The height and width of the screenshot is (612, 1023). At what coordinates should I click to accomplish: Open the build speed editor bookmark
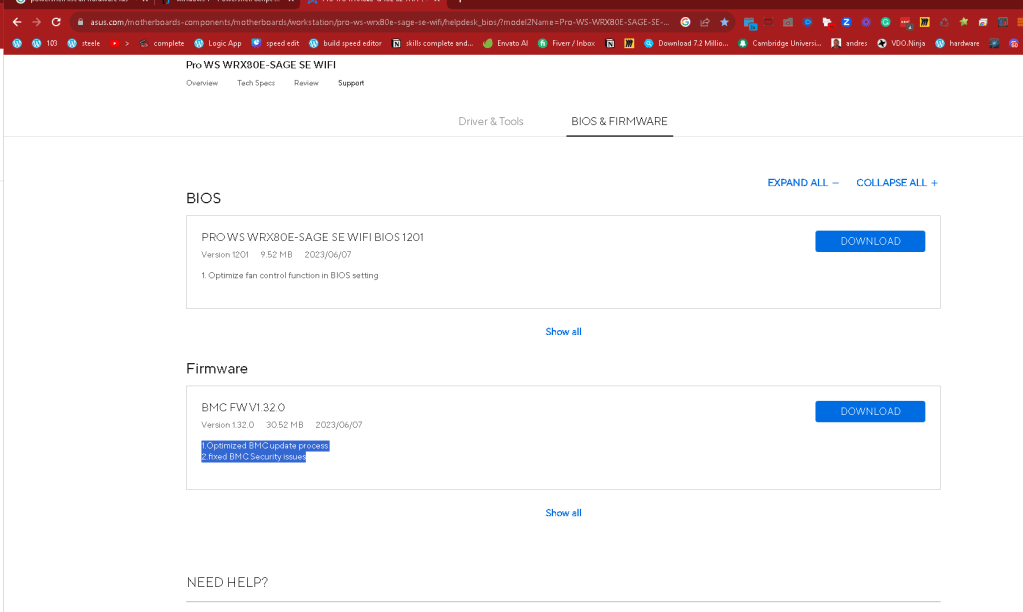tap(345, 44)
